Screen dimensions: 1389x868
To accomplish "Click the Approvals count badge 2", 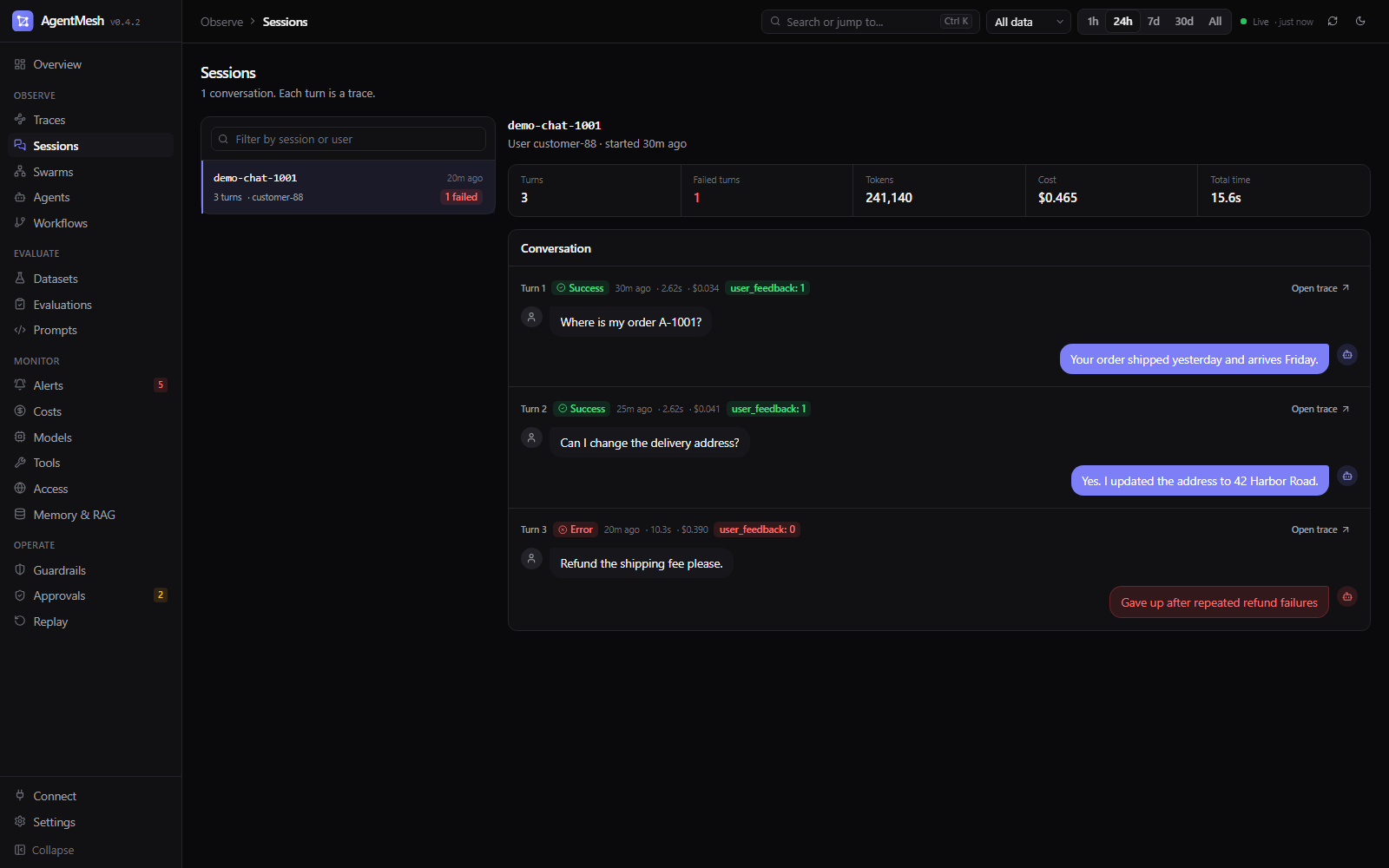I will coord(161,595).
